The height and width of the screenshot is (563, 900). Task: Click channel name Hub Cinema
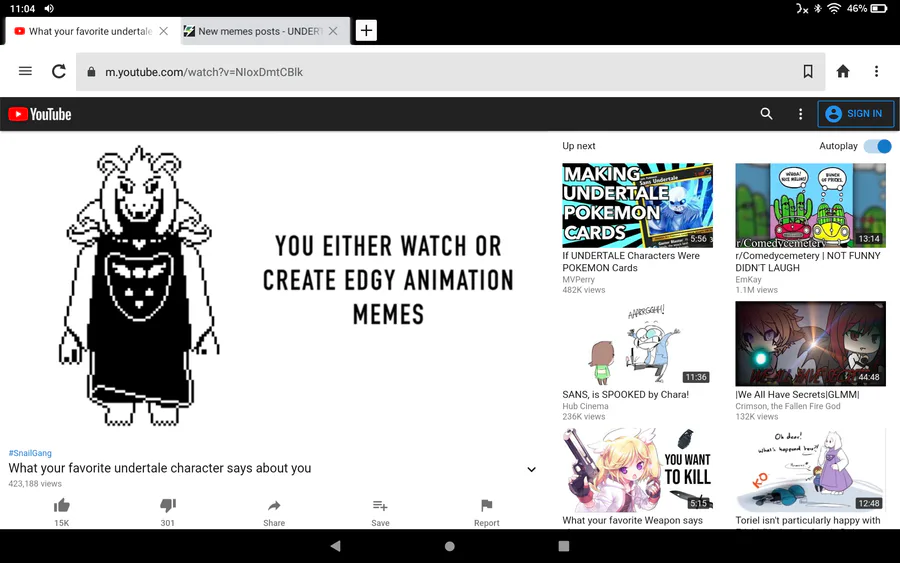pyautogui.click(x=585, y=406)
